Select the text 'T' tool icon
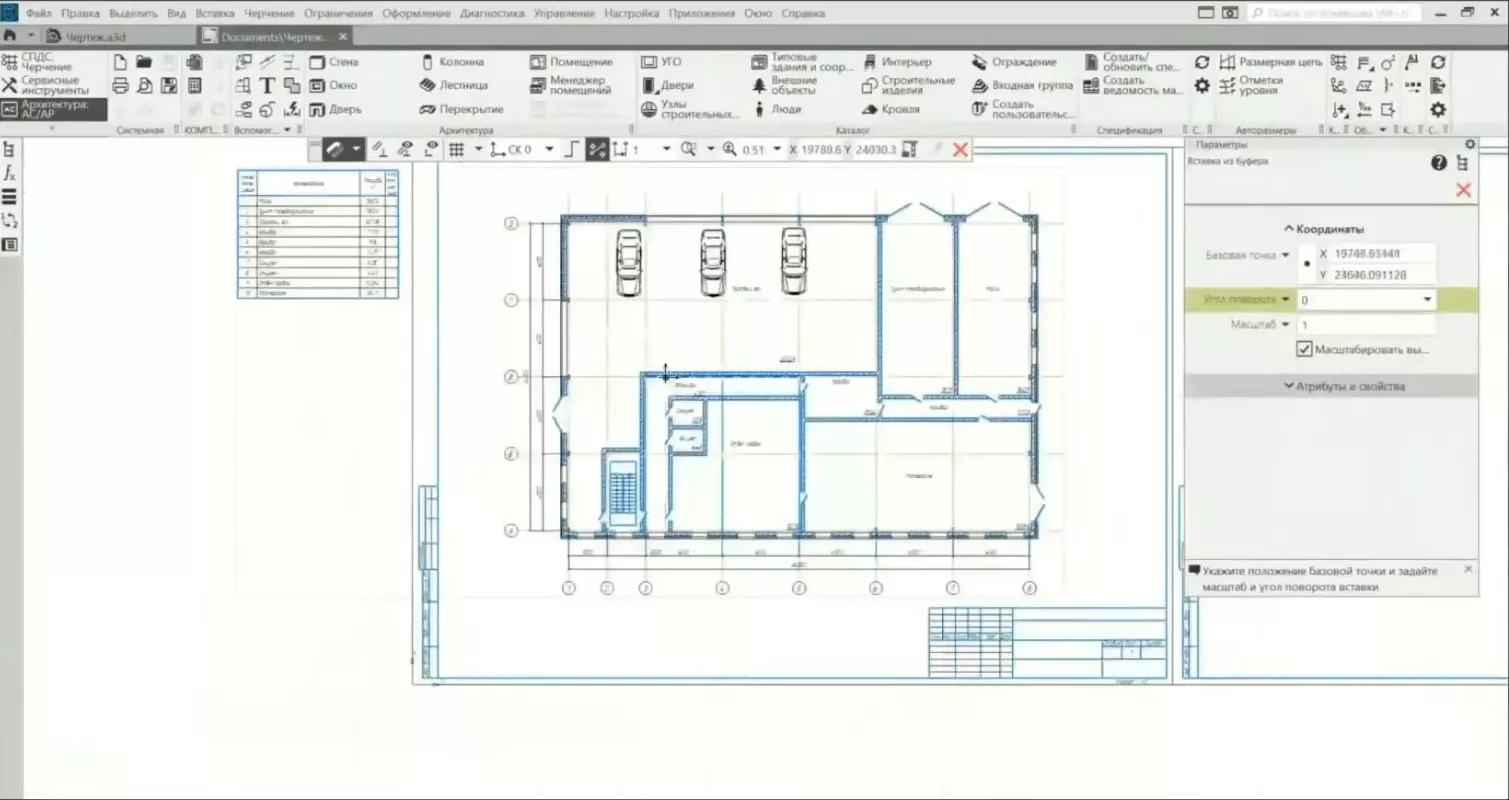The width and height of the screenshot is (1509, 800). tap(267, 86)
